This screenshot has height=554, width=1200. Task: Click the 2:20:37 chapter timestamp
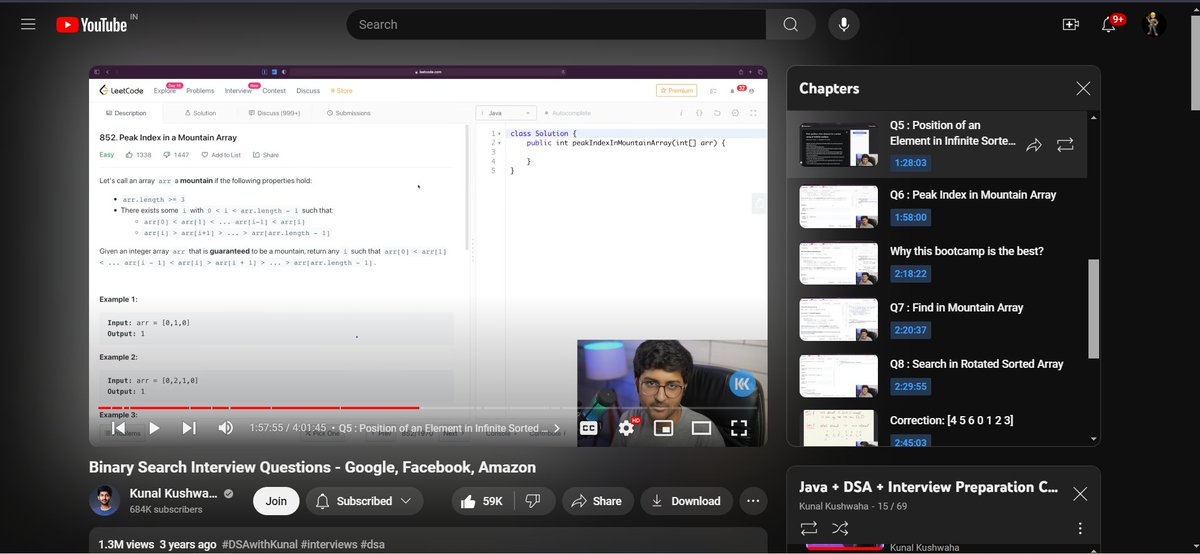(910, 330)
